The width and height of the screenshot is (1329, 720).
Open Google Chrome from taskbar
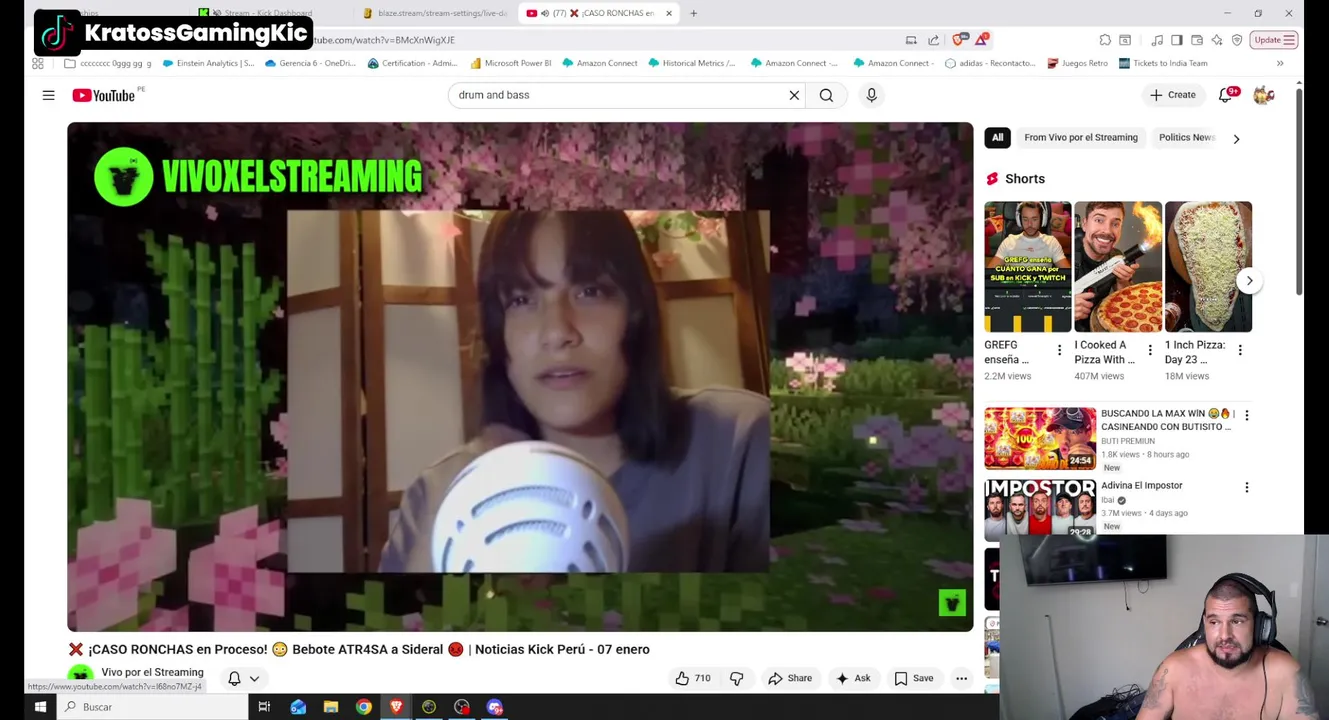coord(364,707)
